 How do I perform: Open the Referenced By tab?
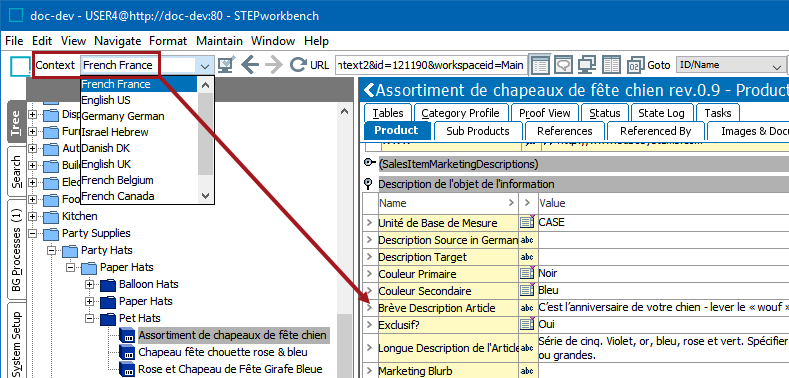(655, 131)
